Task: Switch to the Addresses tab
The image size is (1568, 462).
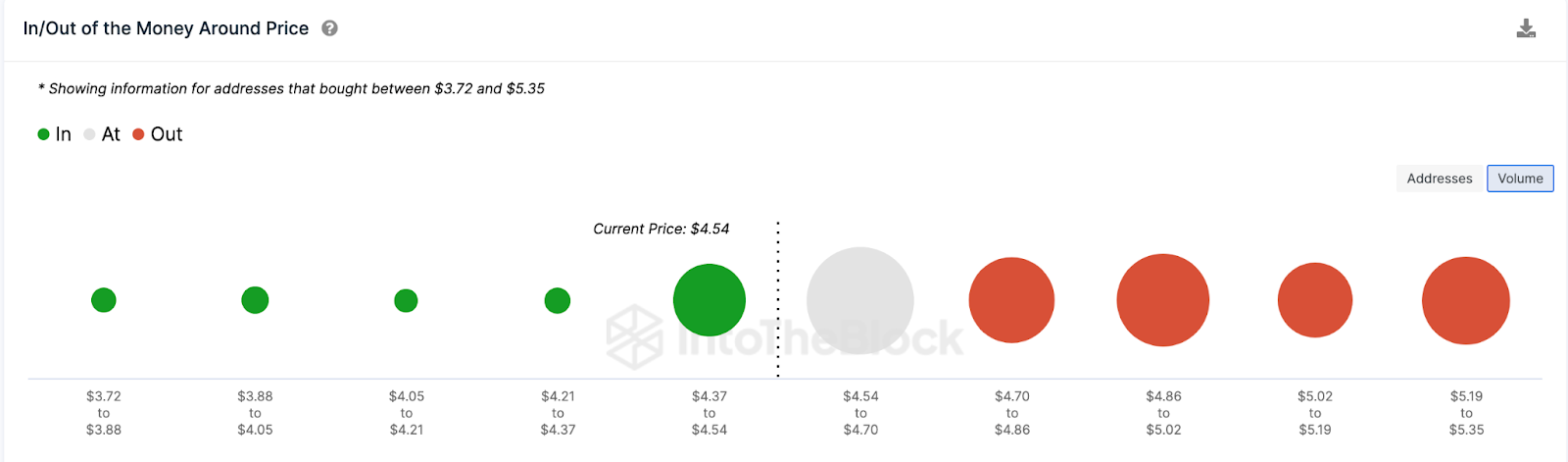Action: [1440, 179]
